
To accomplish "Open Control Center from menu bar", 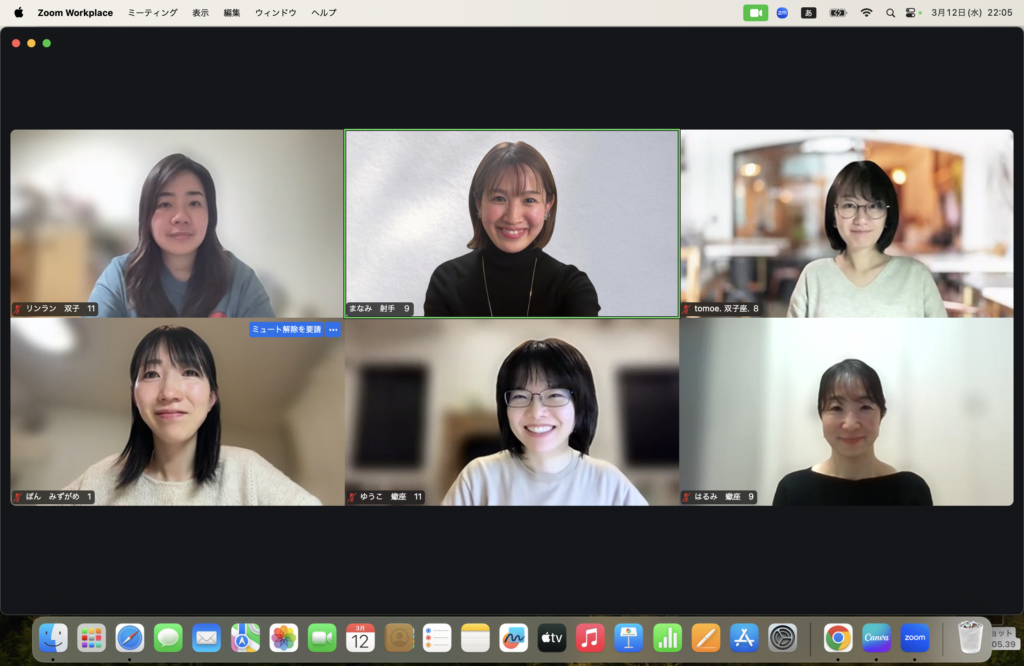I will (912, 13).
